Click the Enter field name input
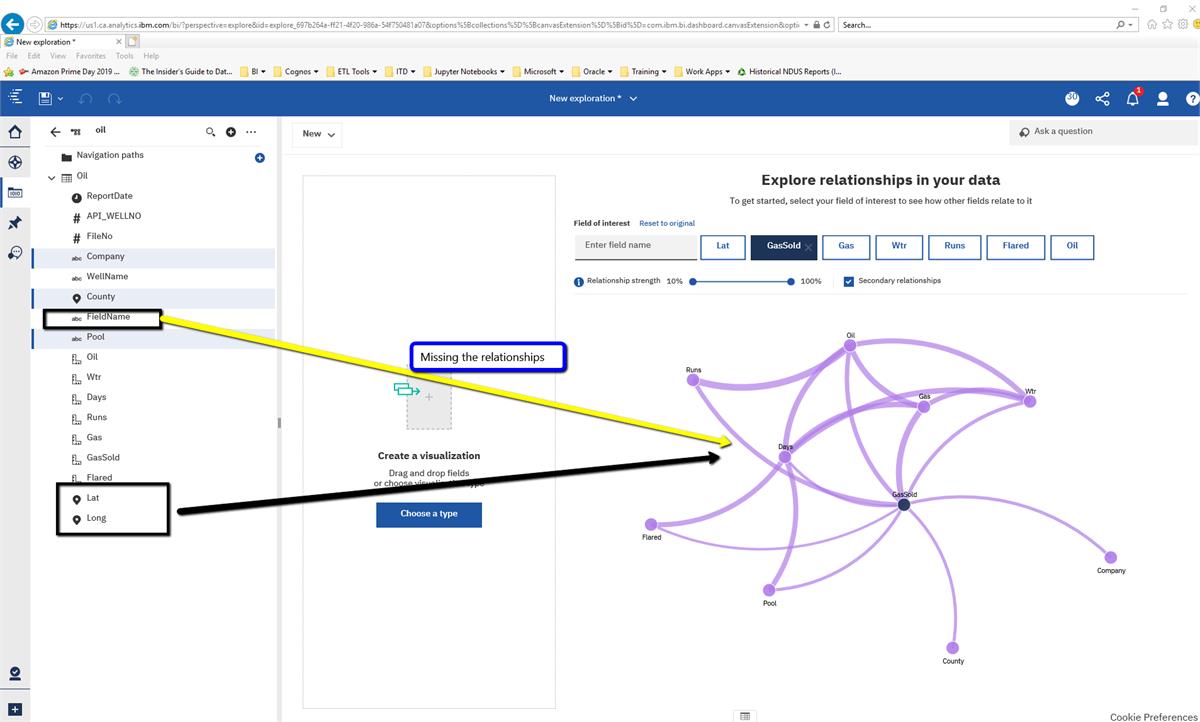The image size is (1200, 722). [636, 246]
